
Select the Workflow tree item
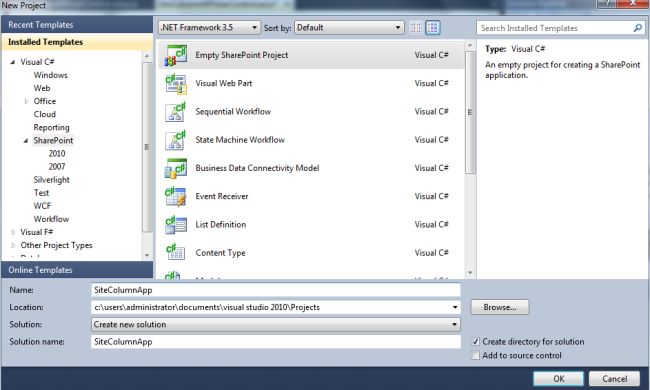pyautogui.click(x=51, y=219)
